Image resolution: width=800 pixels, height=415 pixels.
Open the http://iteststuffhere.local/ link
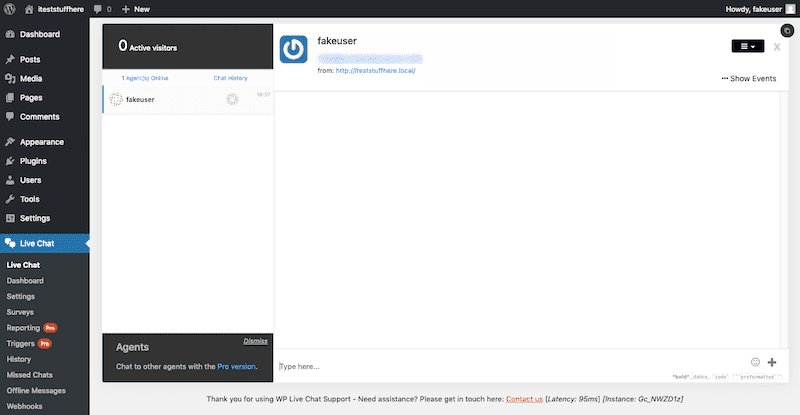point(376,71)
